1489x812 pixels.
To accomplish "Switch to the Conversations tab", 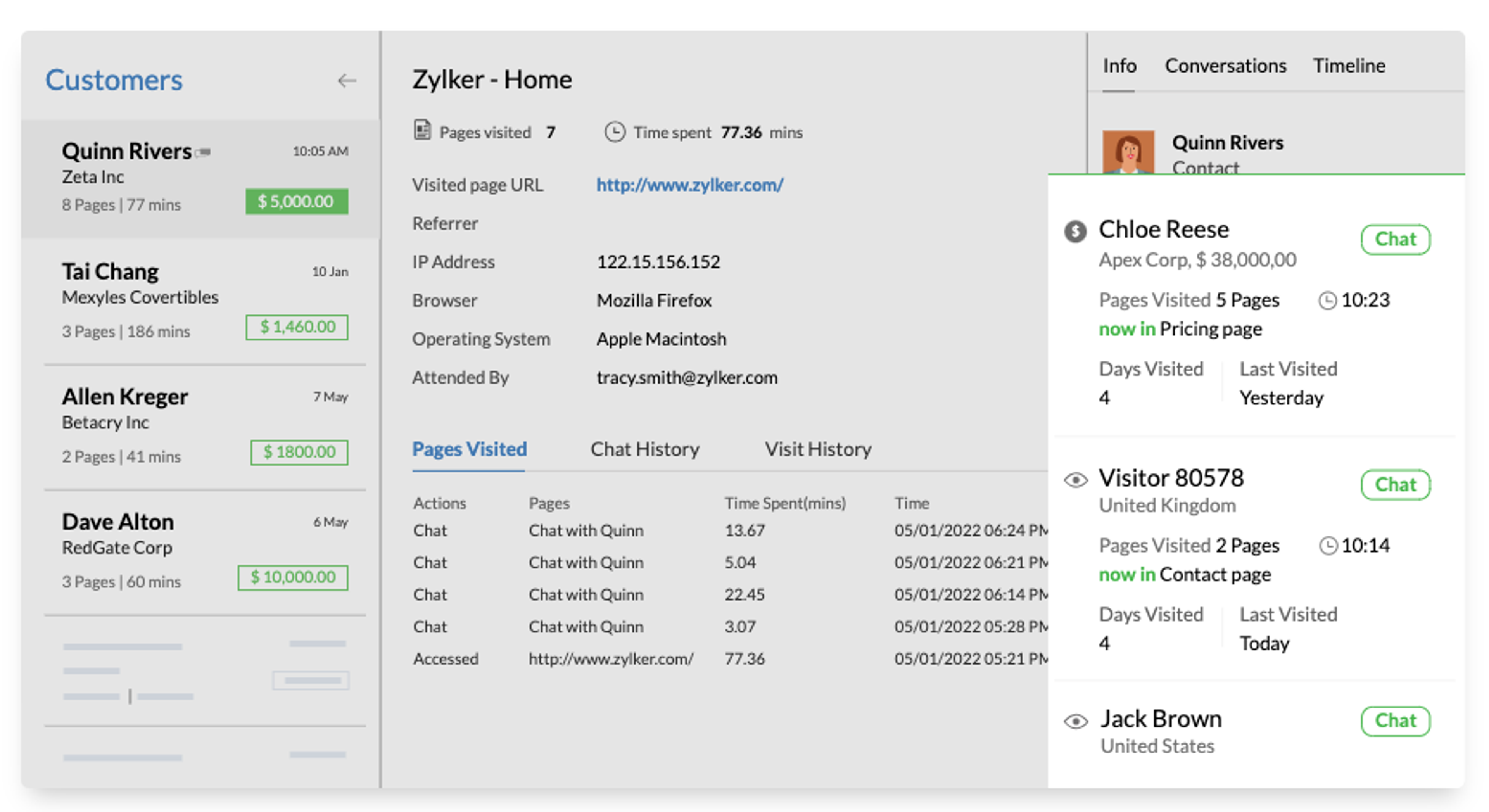I will 1225,66.
